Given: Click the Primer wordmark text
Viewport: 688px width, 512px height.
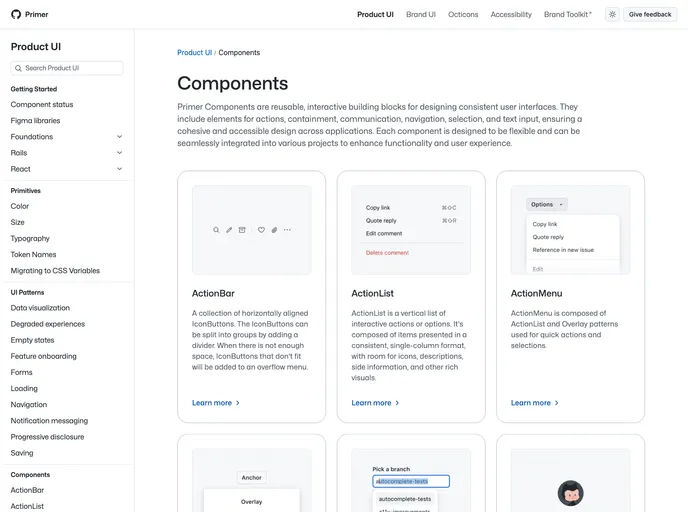Looking at the screenshot, I should 36,14.
